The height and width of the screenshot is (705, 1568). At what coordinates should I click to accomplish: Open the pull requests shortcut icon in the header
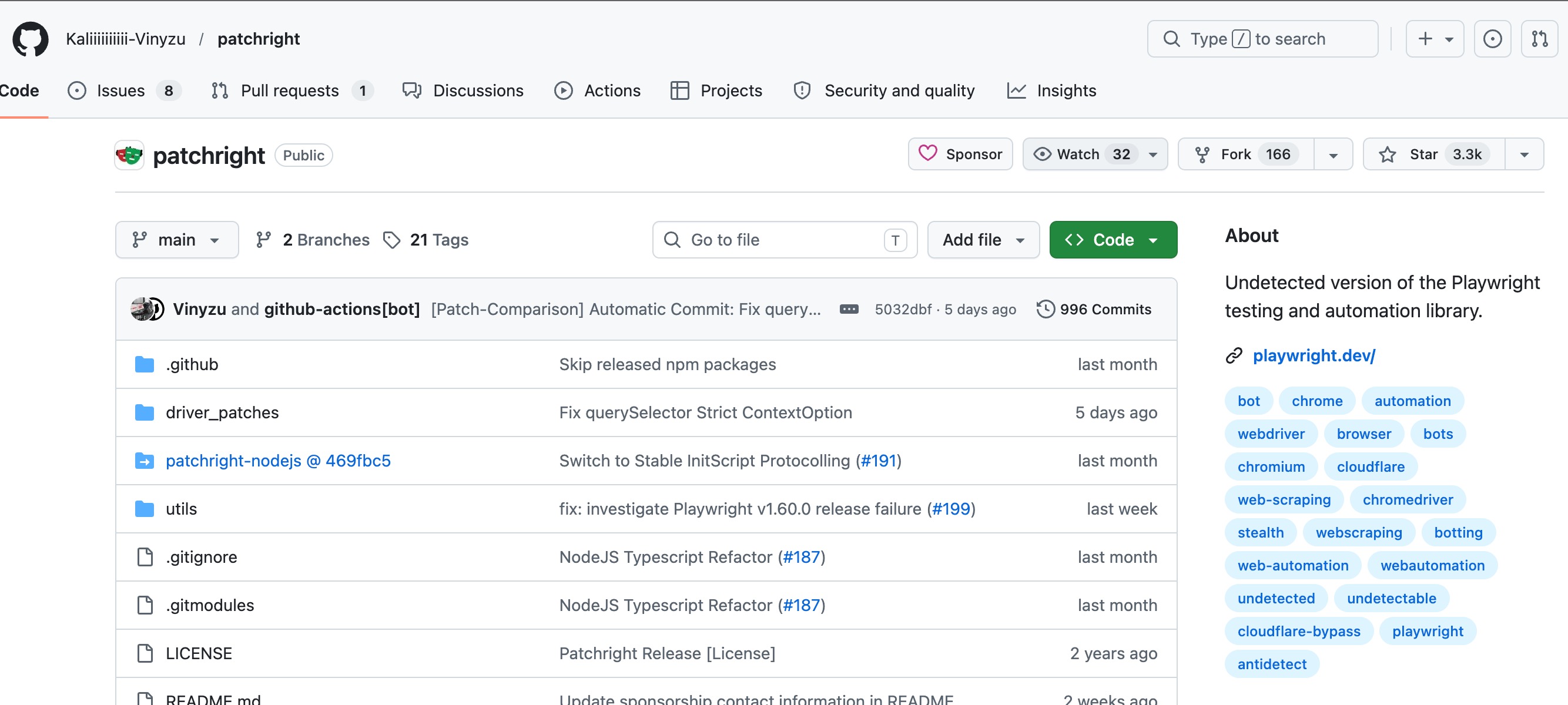(x=1539, y=39)
